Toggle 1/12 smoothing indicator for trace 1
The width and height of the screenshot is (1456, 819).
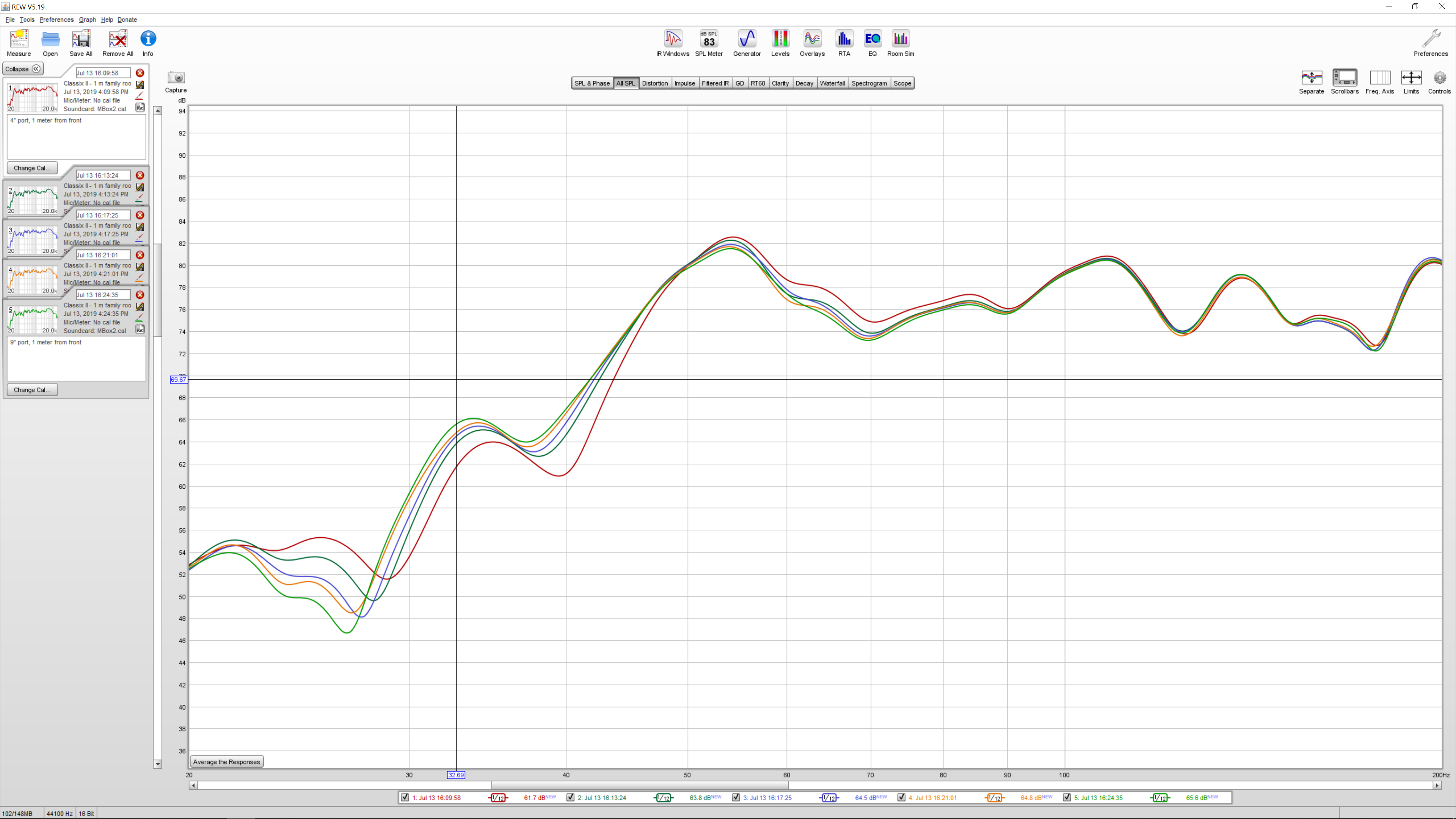click(498, 798)
